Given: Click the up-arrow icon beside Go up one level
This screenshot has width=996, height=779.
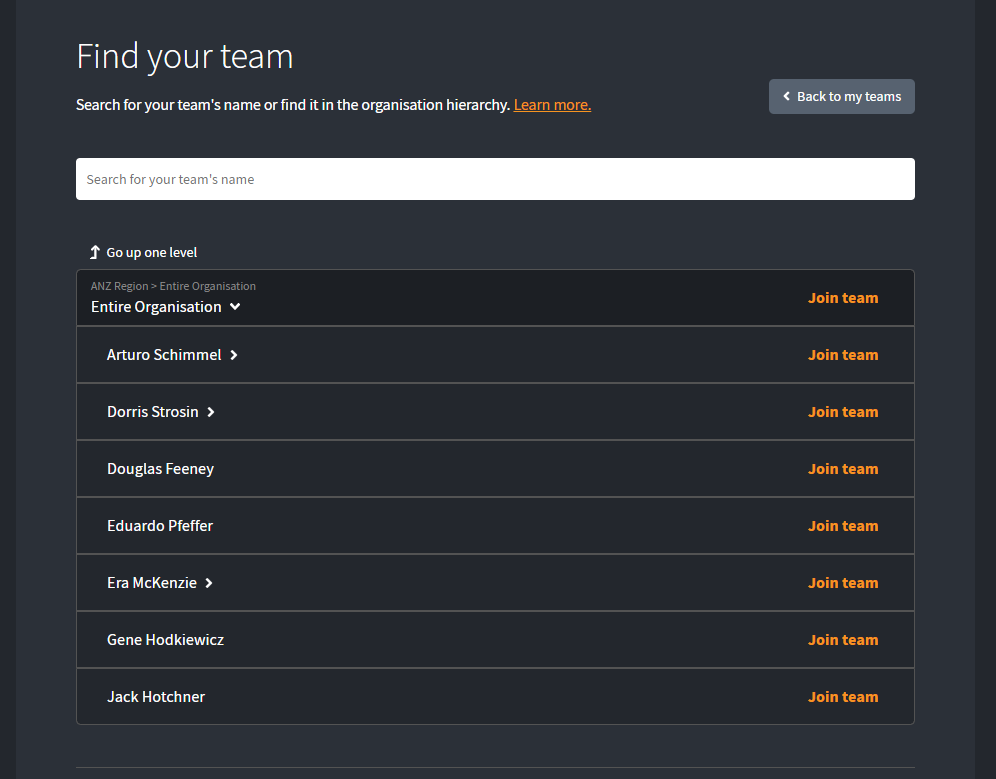Looking at the screenshot, I should pos(95,252).
